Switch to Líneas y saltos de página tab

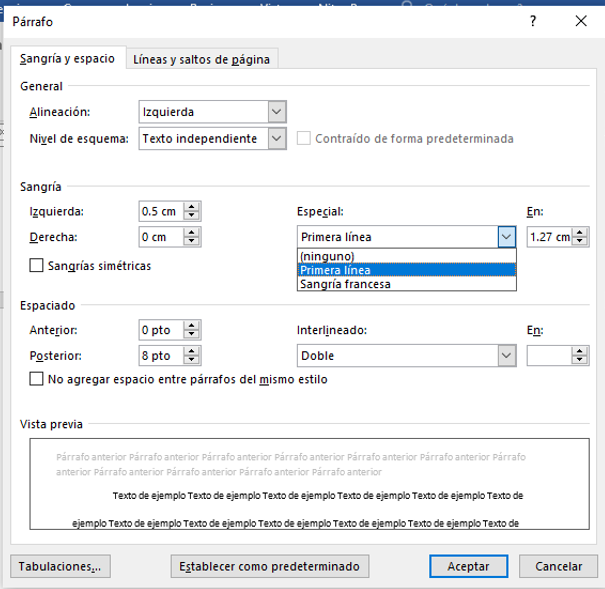pos(202,59)
